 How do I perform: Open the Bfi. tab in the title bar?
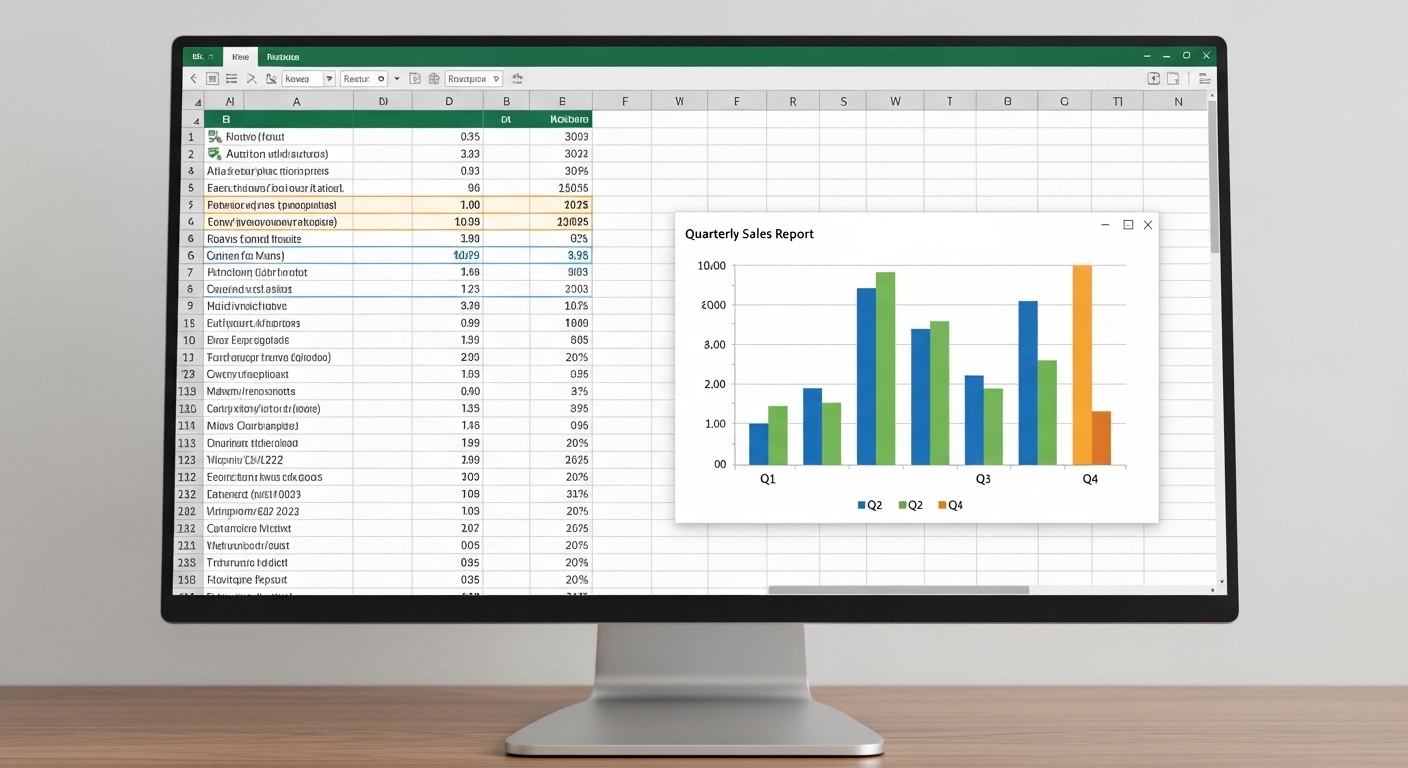tap(202, 57)
